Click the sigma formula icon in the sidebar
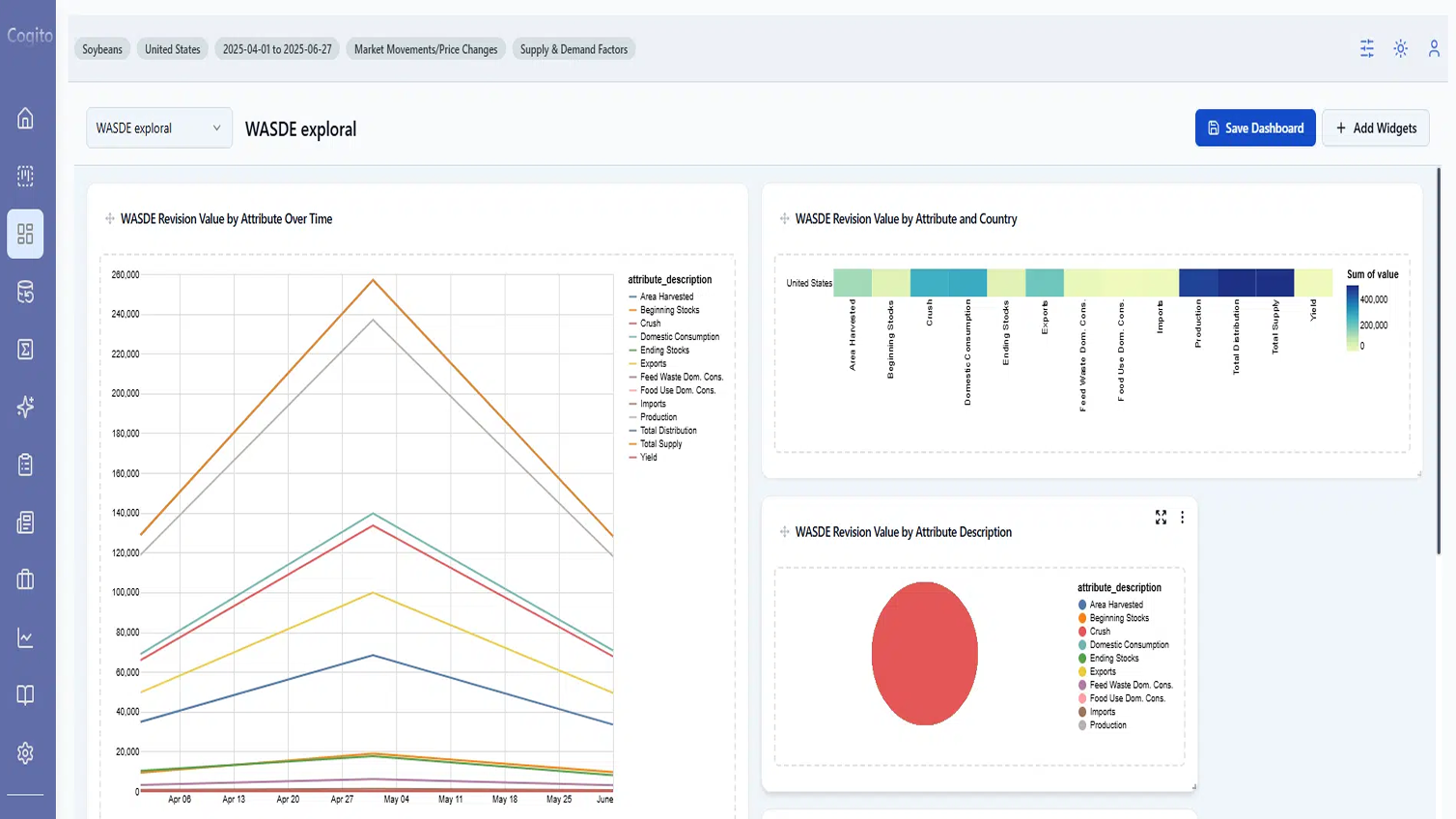Viewport: 1456px width, 819px height. (25, 350)
